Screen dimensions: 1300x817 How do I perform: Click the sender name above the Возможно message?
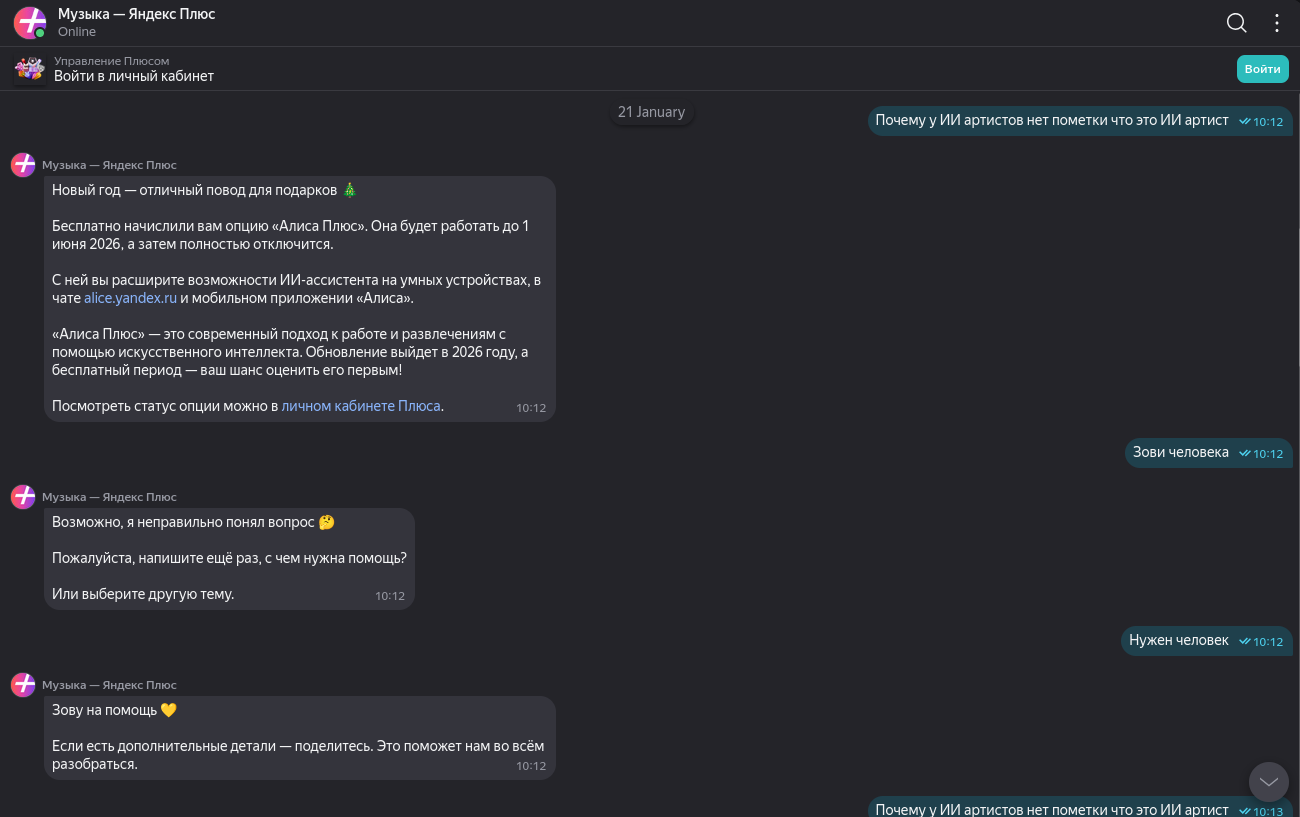(109, 497)
